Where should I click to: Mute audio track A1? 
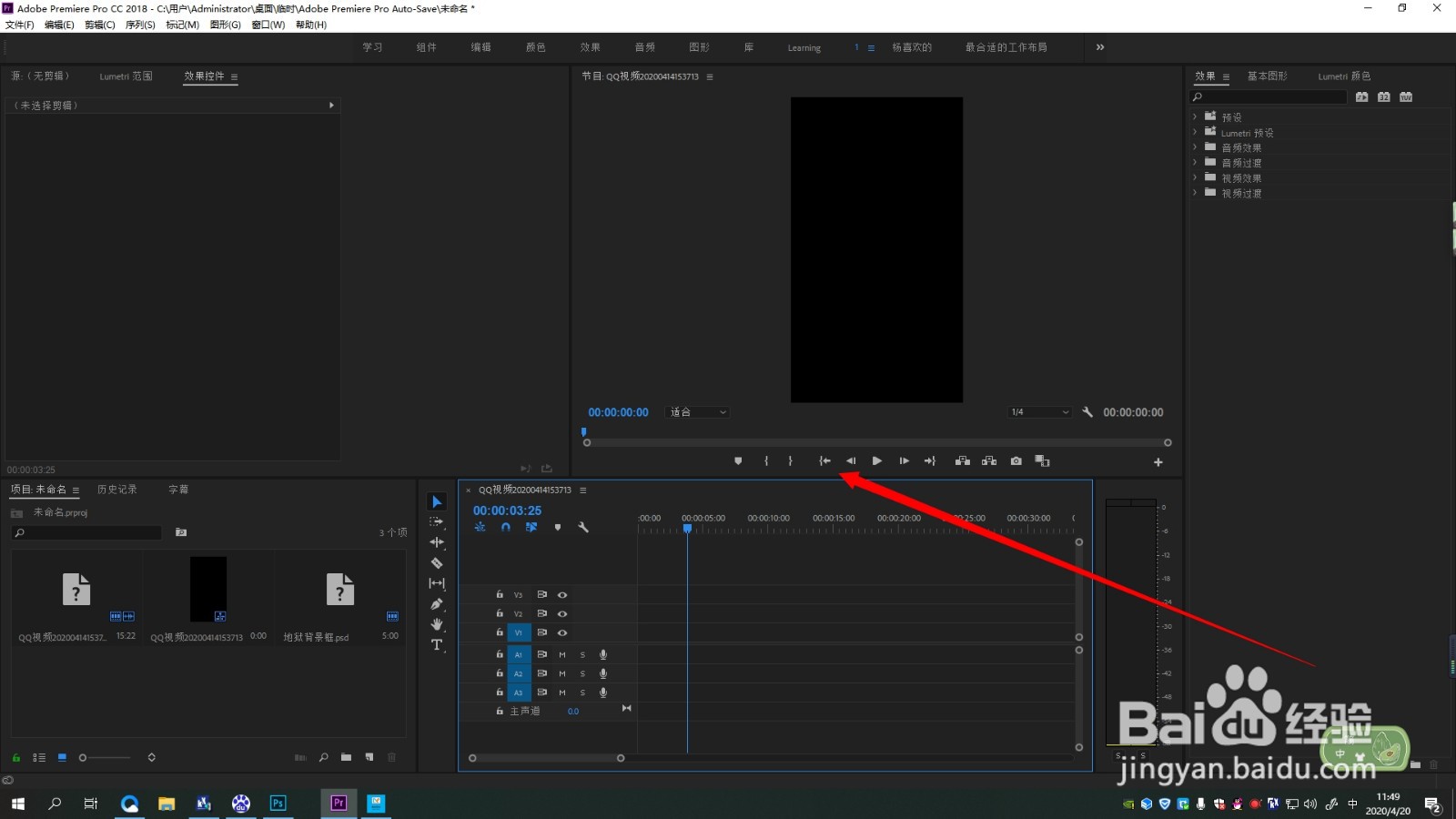click(x=562, y=655)
